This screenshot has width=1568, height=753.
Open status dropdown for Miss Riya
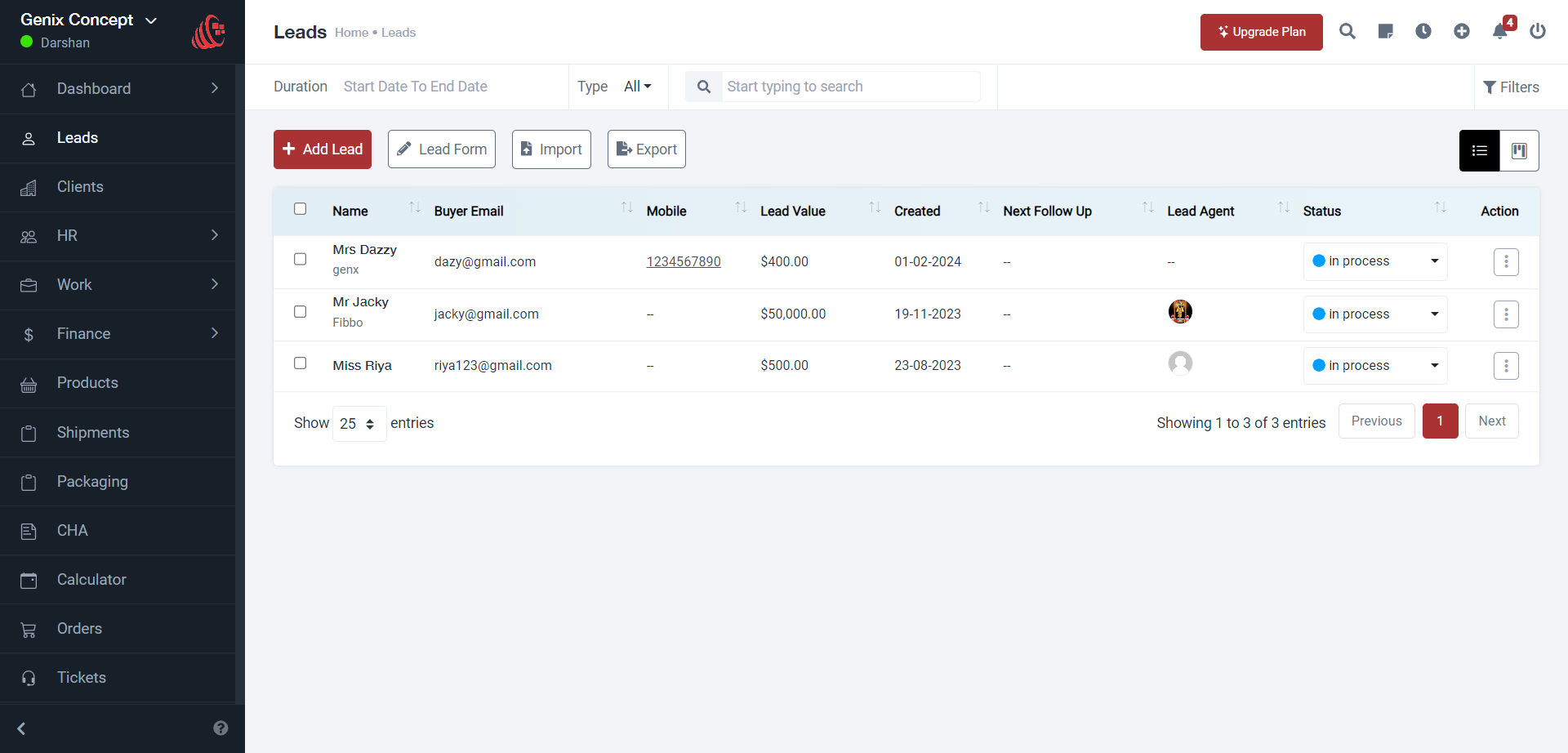[1375, 366]
